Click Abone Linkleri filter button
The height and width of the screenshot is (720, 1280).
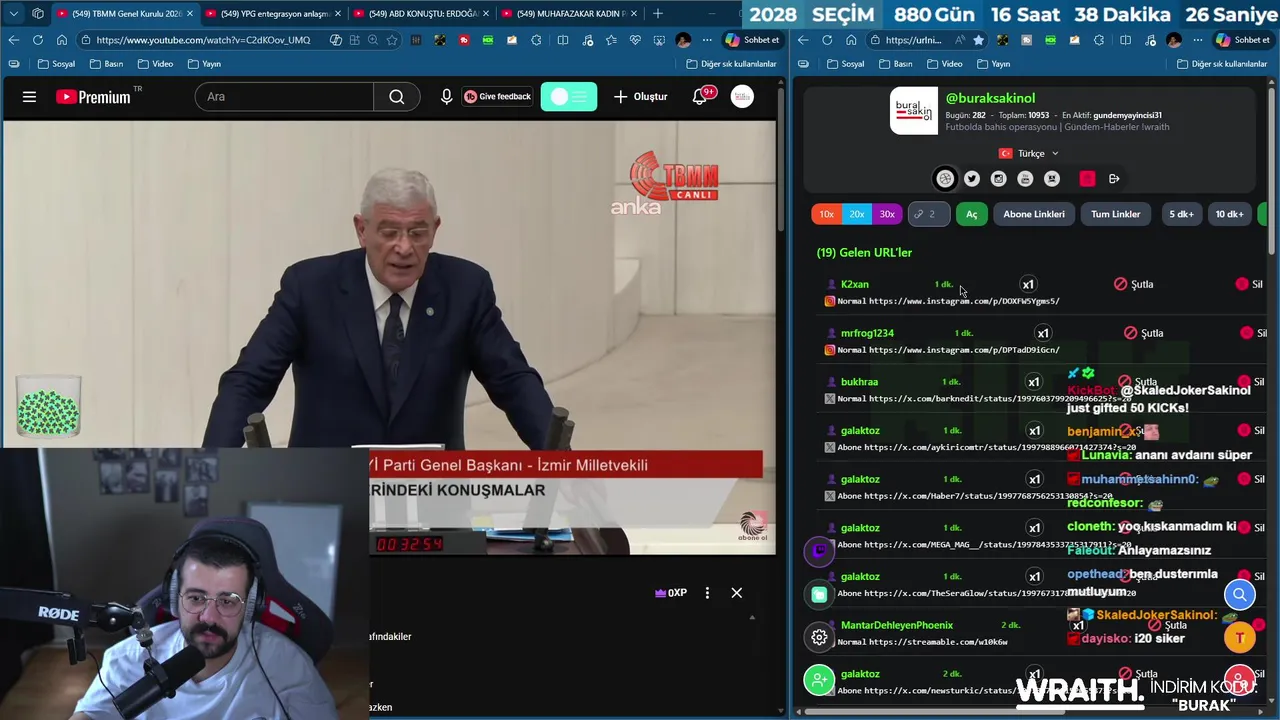[1034, 214]
